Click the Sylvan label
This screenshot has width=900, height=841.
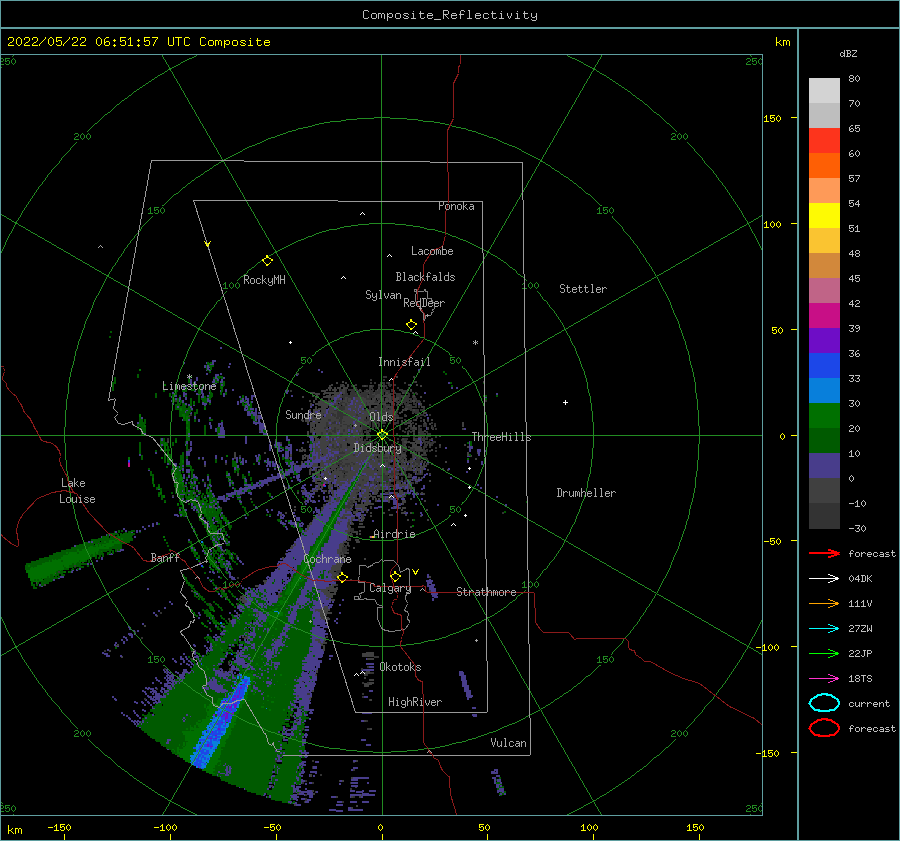[x=383, y=295]
